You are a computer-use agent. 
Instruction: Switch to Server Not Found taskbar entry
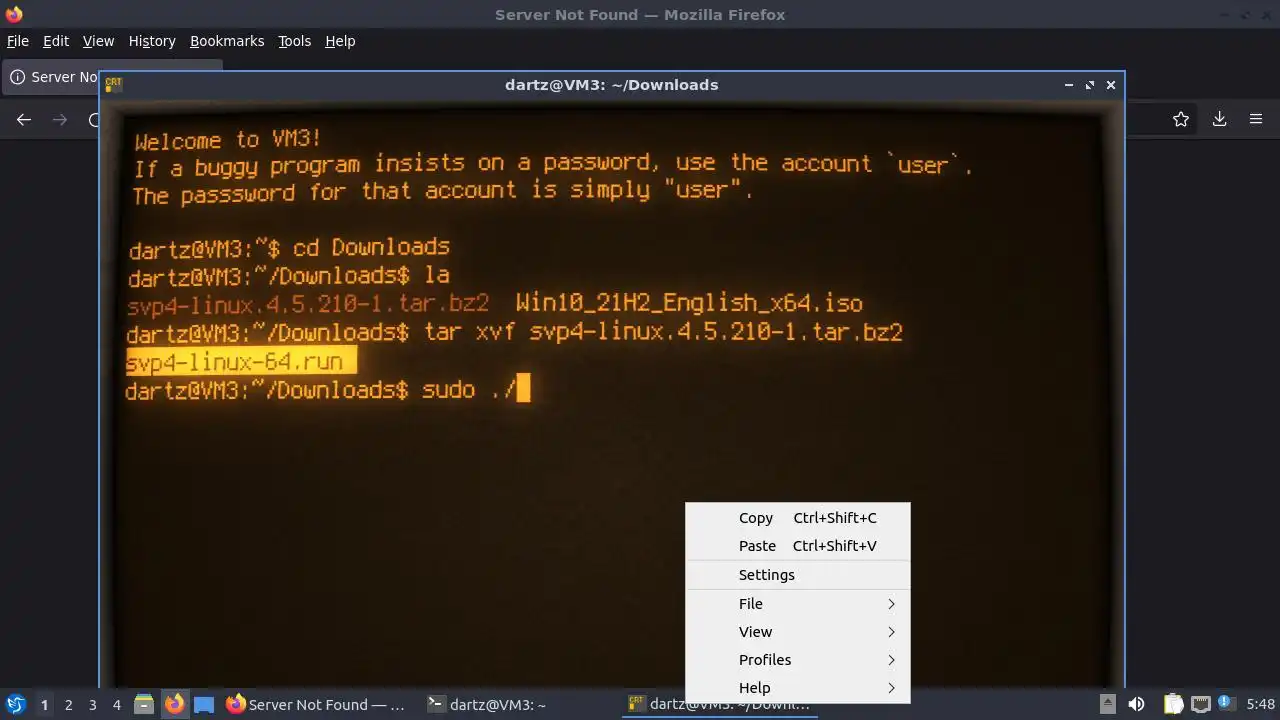click(316, 705)
